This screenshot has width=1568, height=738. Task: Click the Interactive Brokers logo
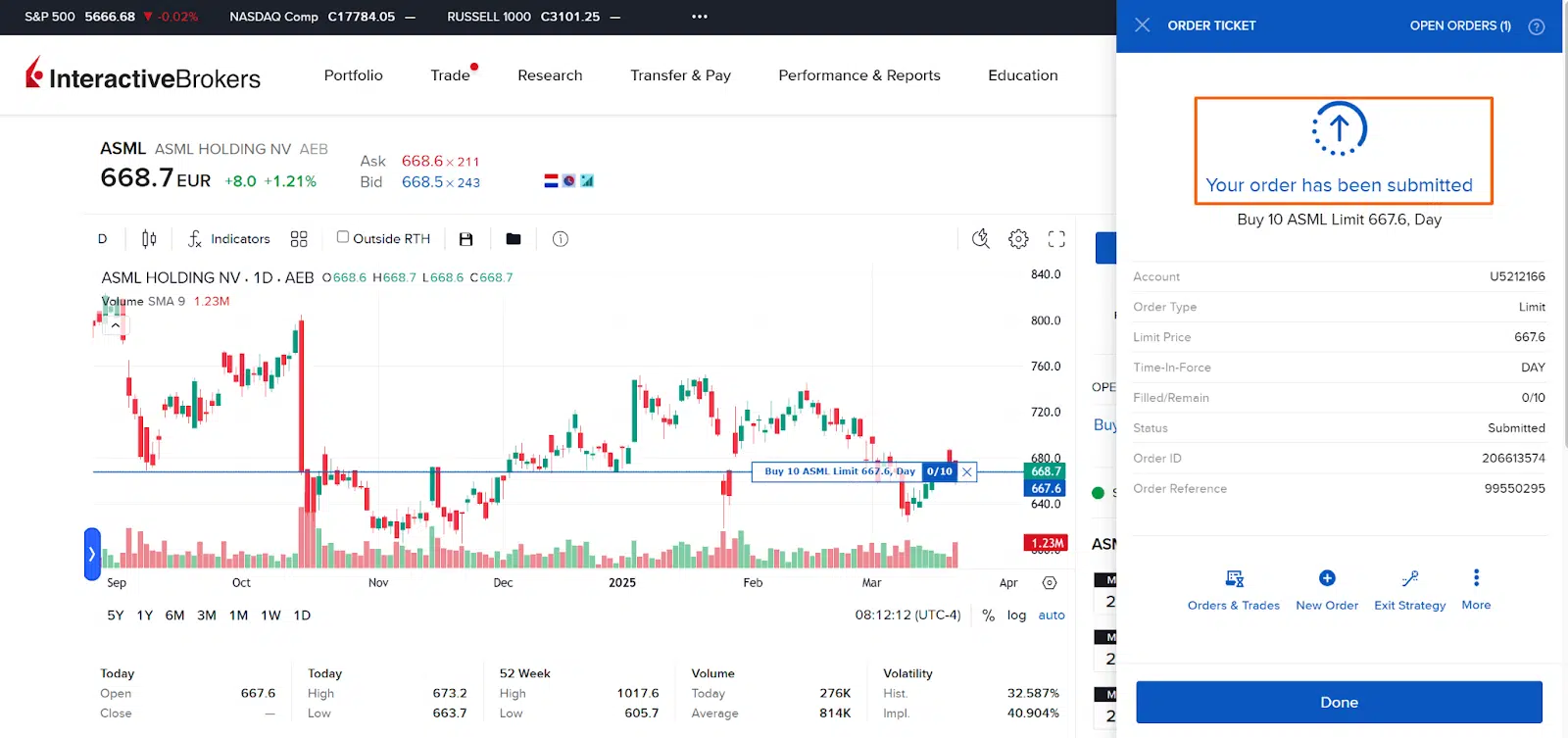pos(143,74)
